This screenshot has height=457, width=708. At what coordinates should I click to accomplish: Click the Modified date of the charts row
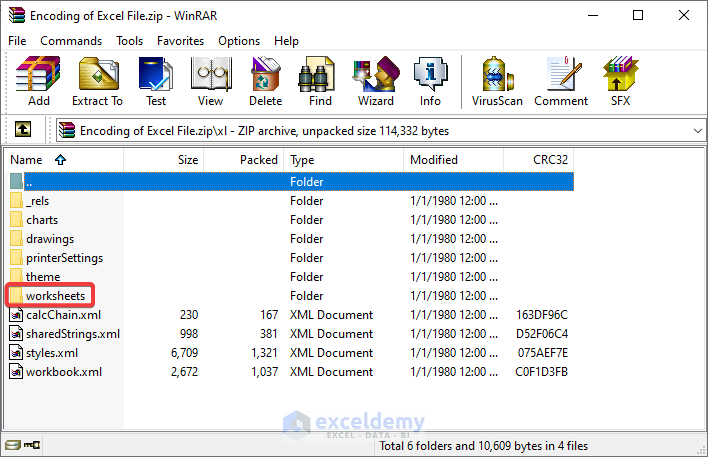[x=454, y=219]
